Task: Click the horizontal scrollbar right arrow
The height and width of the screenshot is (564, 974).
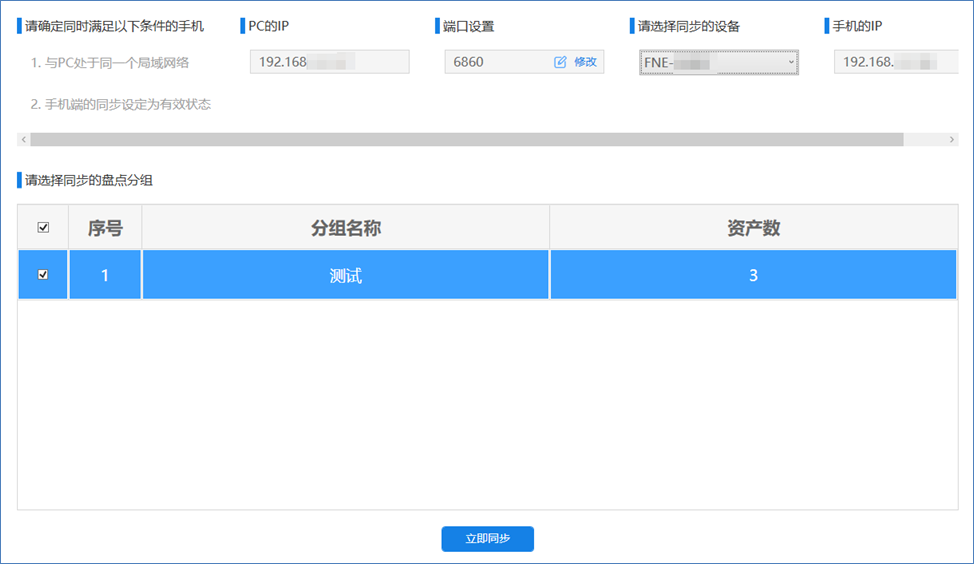Action: [952, 140]
